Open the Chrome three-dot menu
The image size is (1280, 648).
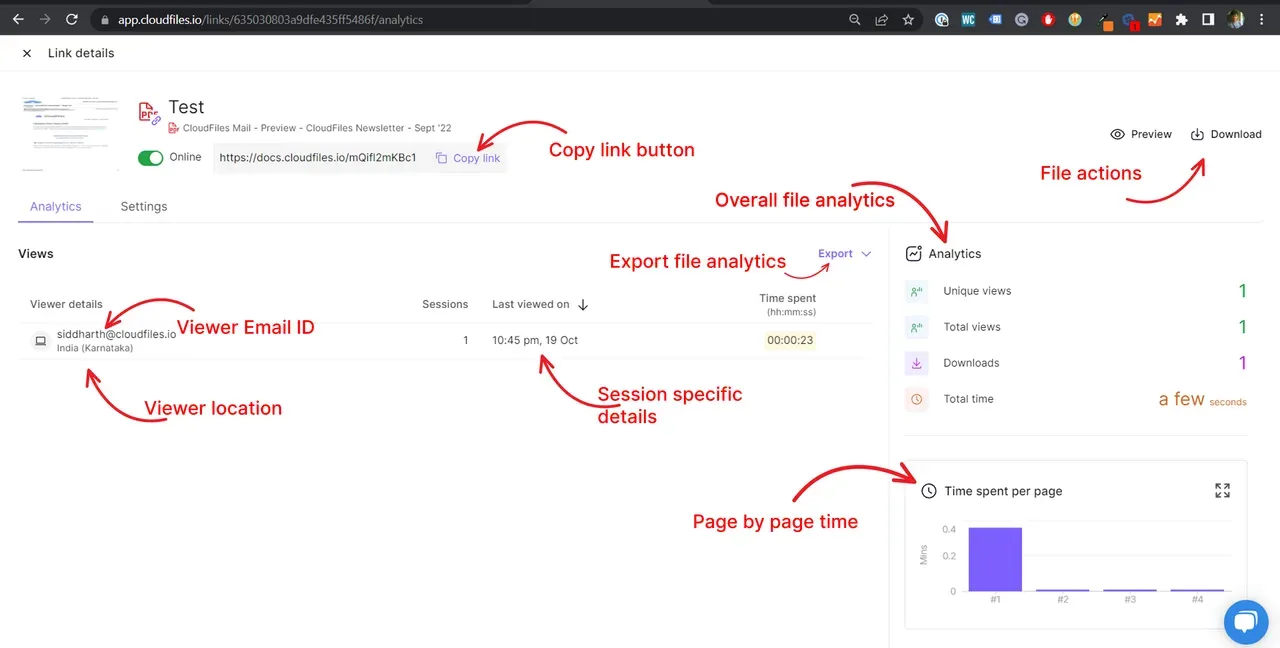click(1262, 19)
